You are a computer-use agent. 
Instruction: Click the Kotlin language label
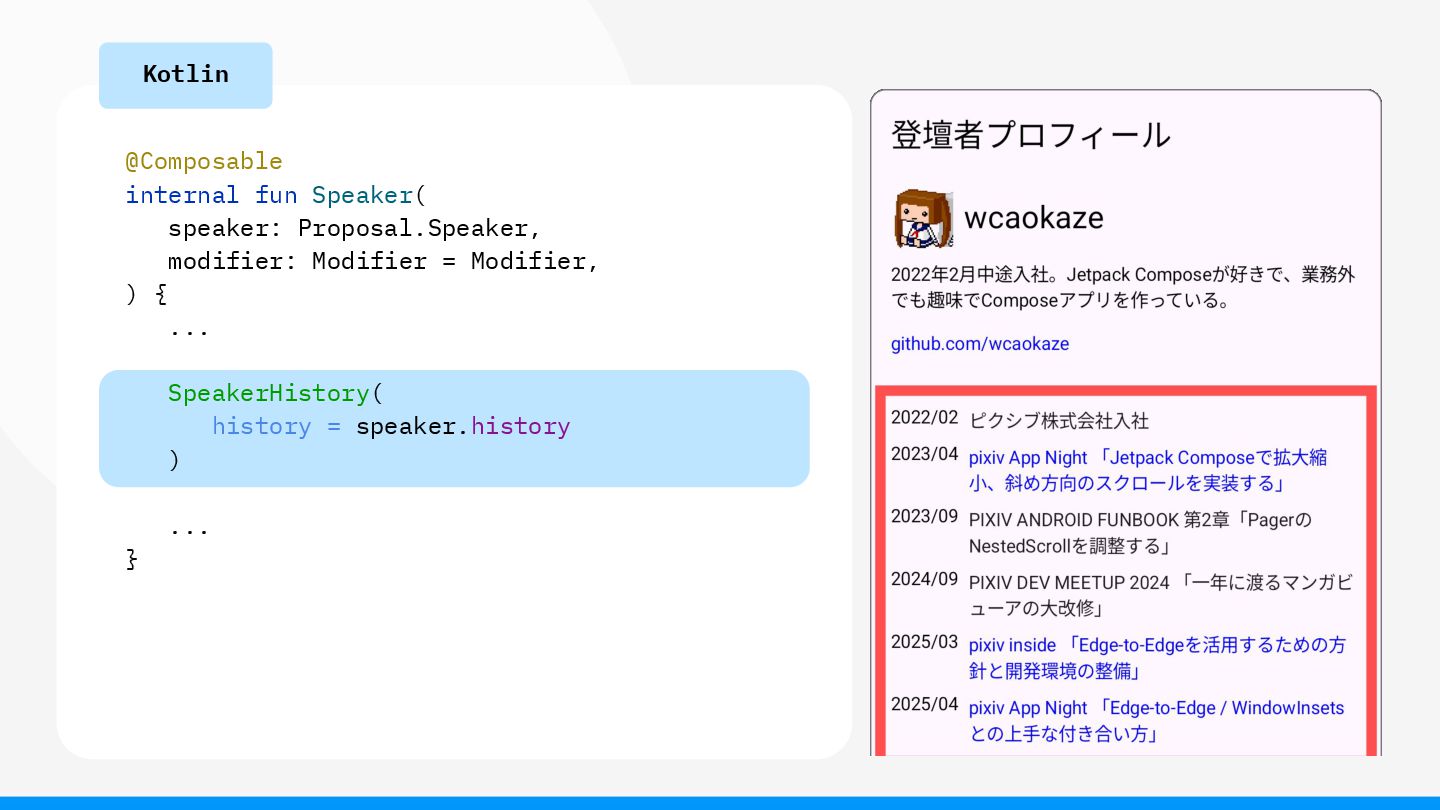(186, 75)
